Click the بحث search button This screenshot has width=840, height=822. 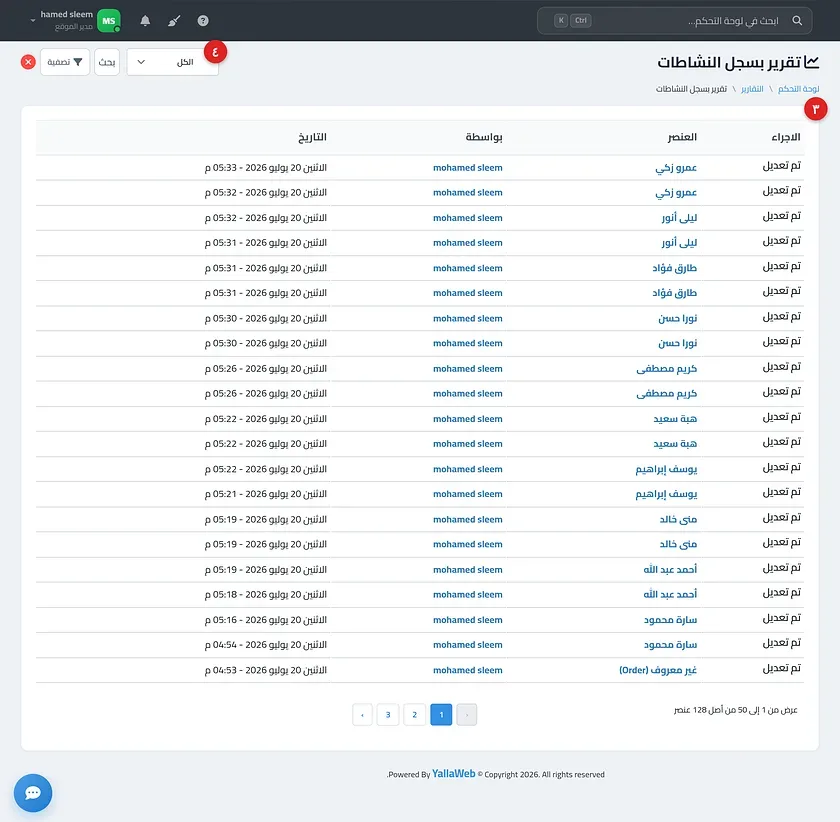(x=107, y=62)
